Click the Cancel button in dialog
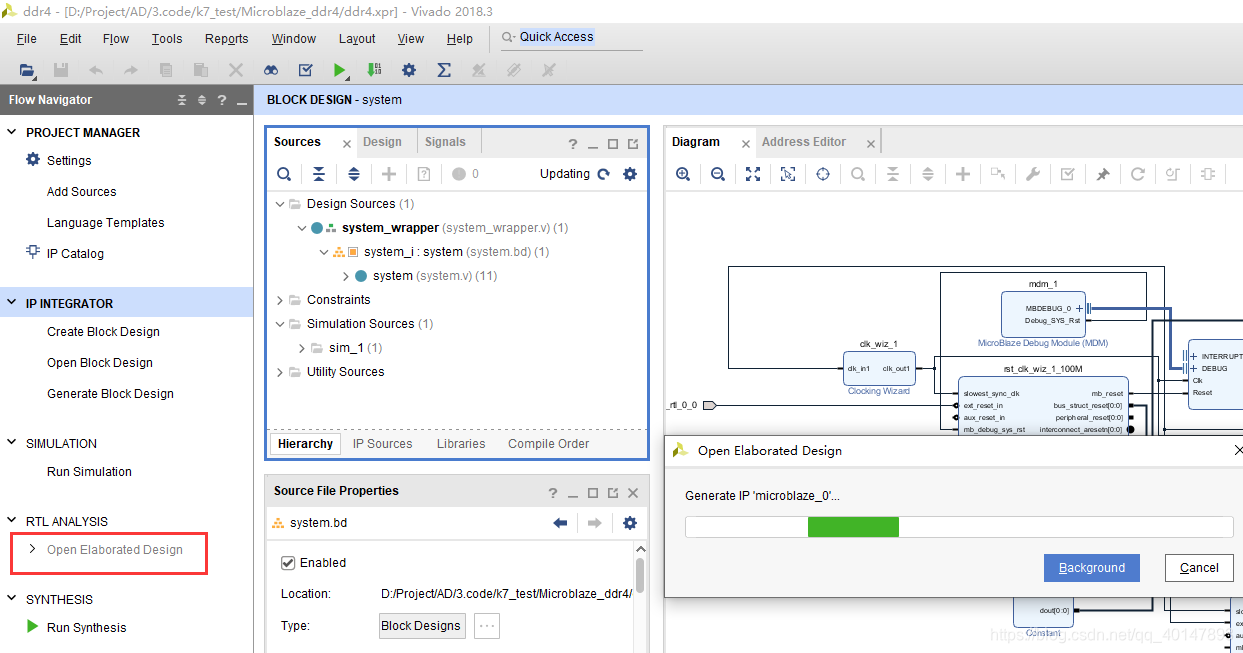 click(x=1199, y=567)
